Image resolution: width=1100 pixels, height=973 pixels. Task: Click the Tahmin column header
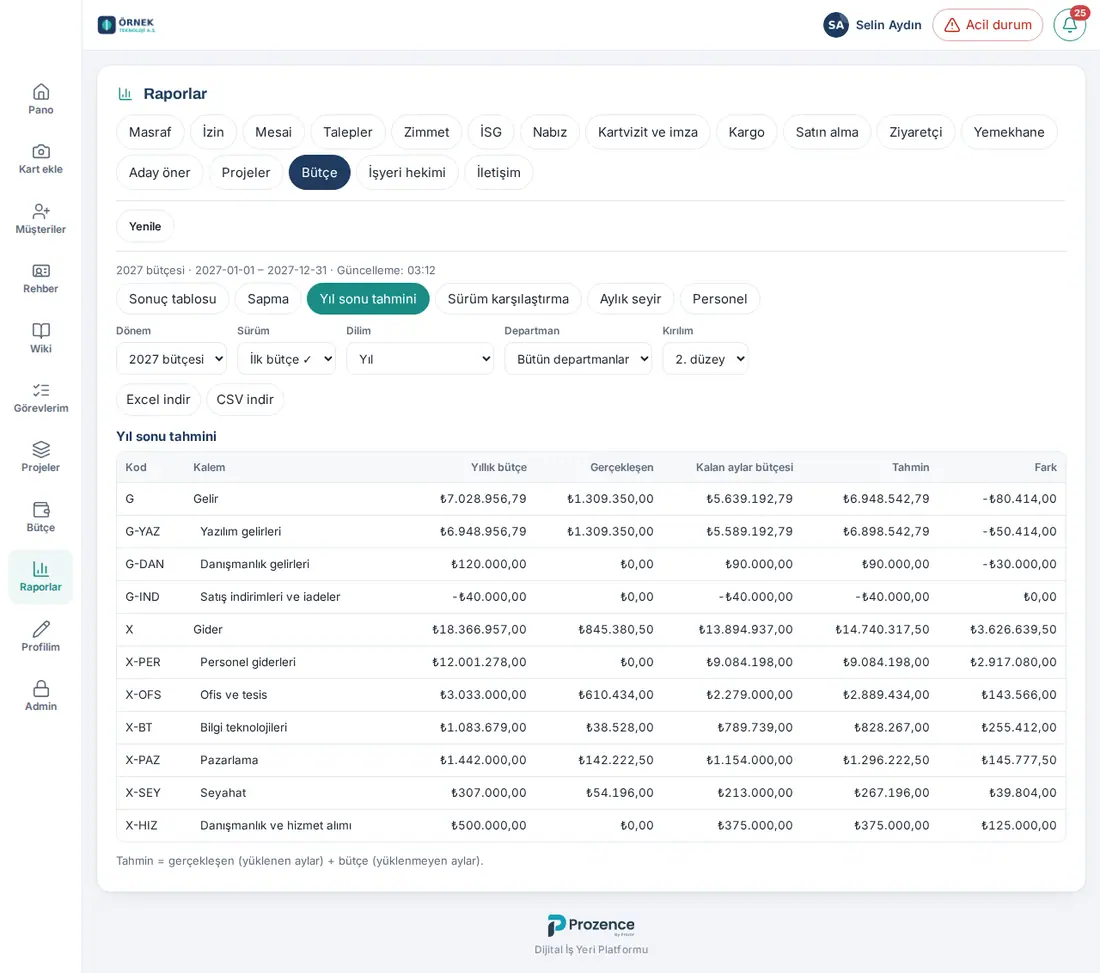point(911,467)
